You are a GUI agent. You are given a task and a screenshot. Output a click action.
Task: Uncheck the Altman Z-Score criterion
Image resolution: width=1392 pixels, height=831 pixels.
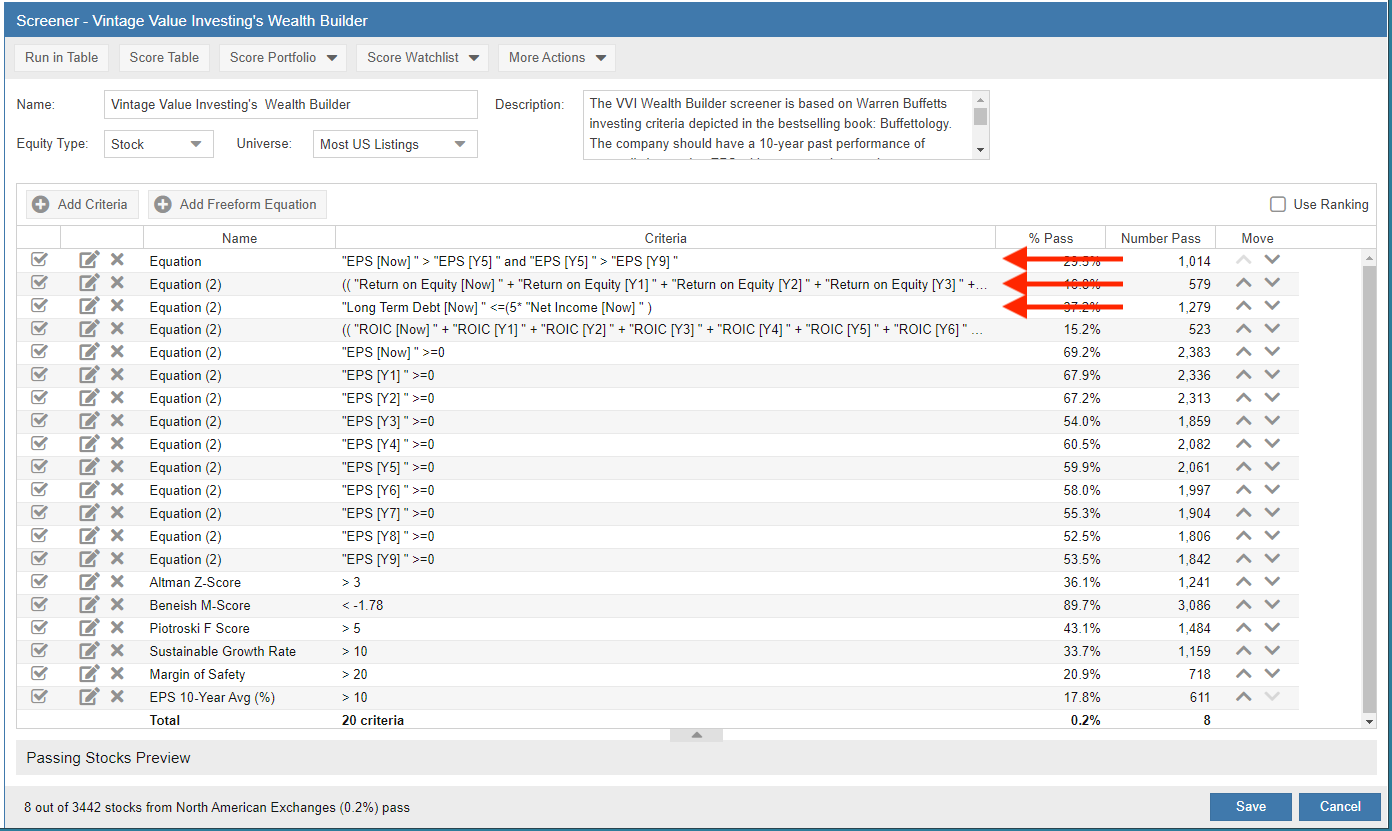coord(40,581)
